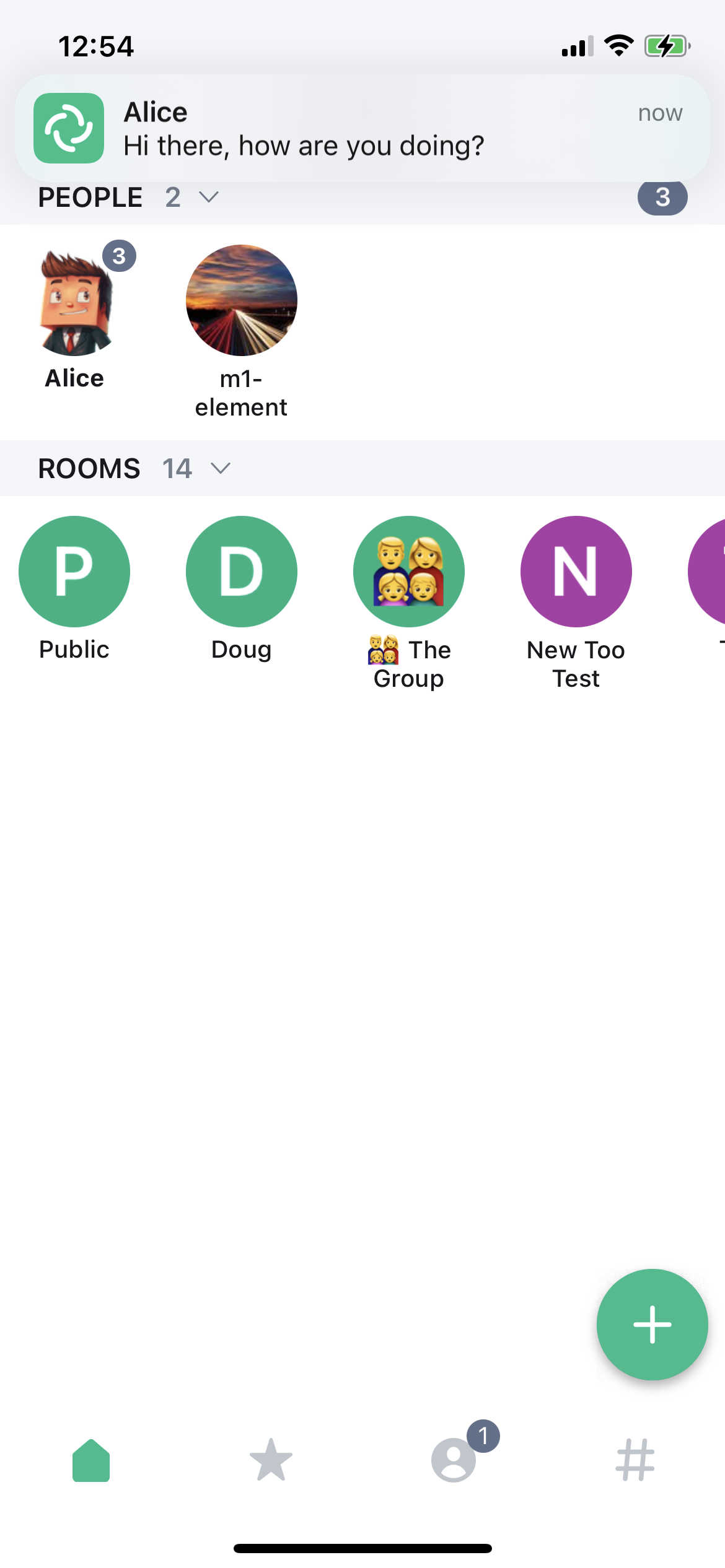This screenshot has height=1568, width=725.
Task: Collapse the Rooms section chevron
Action: 221,468
